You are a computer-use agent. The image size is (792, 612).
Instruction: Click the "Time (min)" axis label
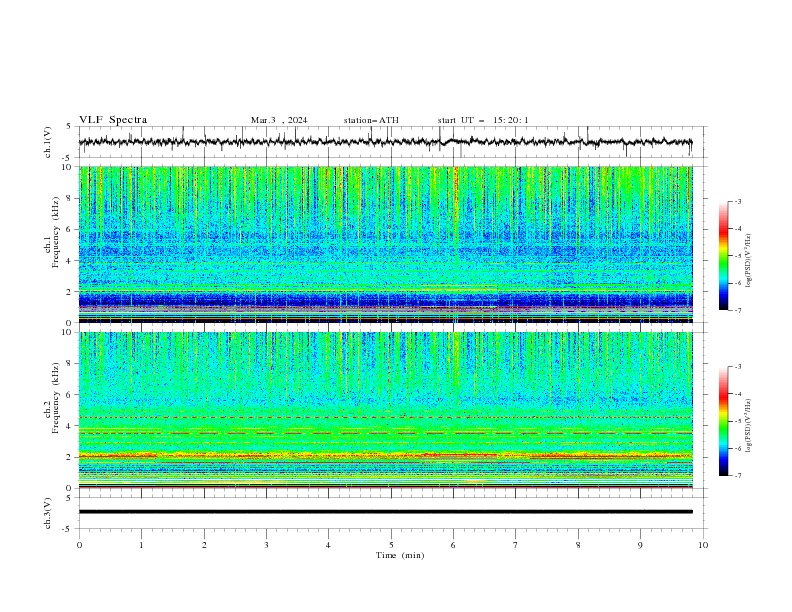pyautogui.click(x=400, y=555)
